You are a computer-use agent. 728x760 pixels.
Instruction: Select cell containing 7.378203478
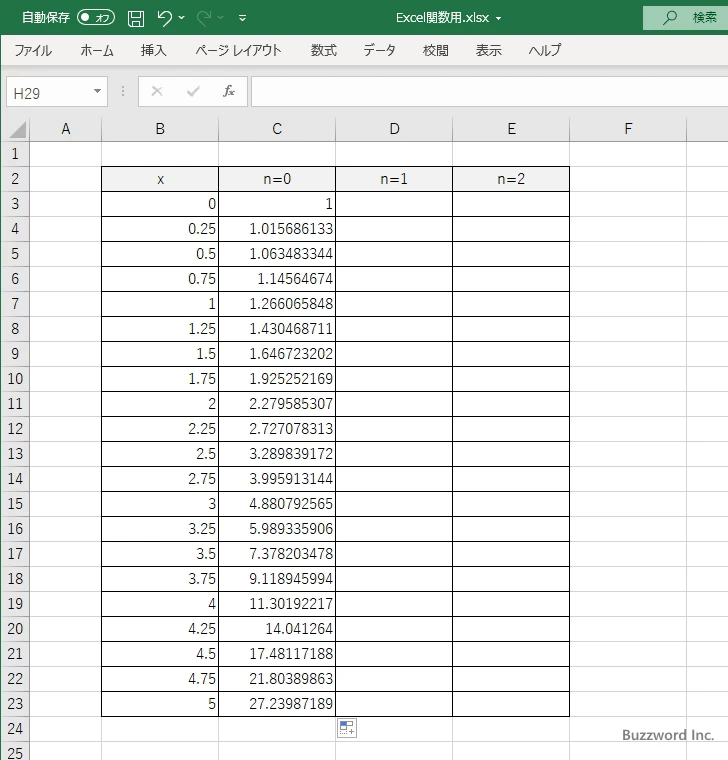[277, 554]
